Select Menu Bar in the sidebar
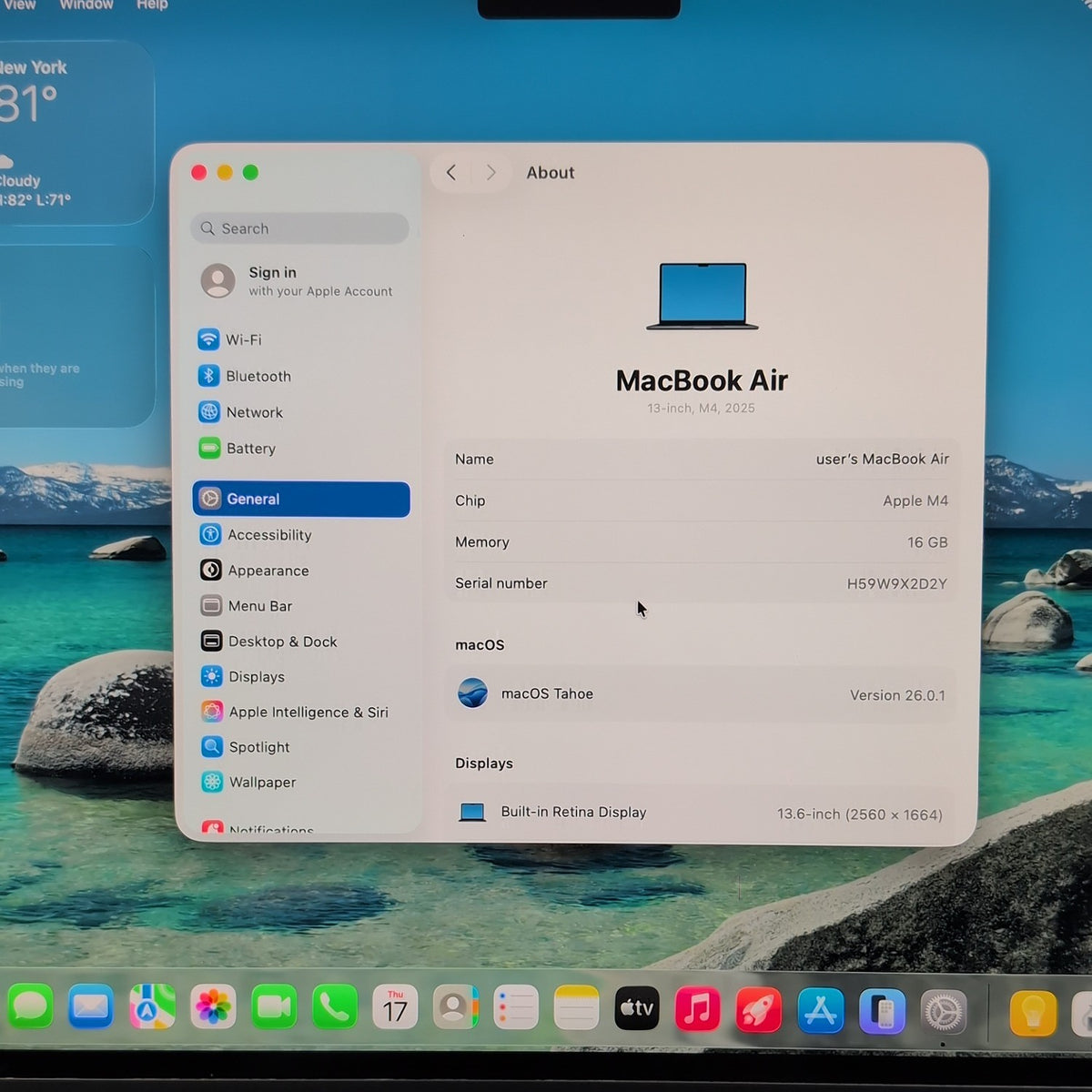Screen dimensions: 1092x1092 301,606
